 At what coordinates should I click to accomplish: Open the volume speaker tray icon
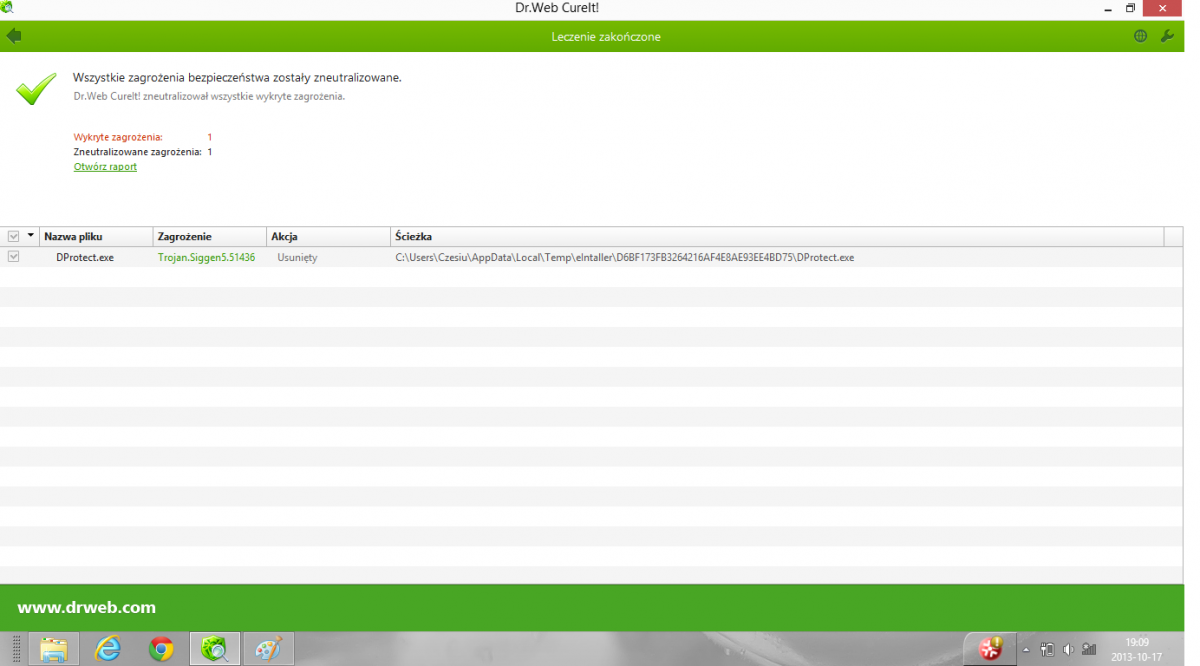[1068, 649]
